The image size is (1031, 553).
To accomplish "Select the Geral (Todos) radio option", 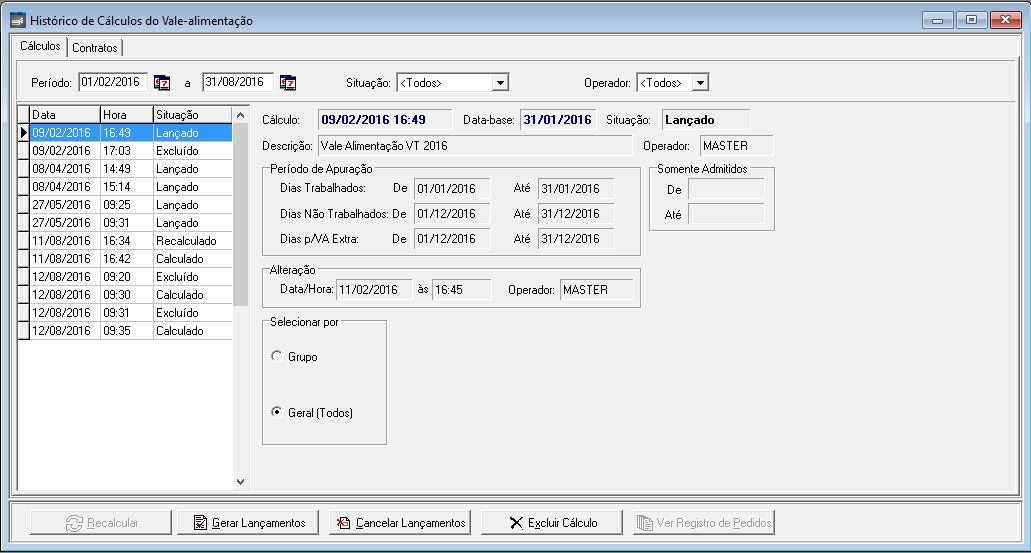I will click(x=276, y=413).
